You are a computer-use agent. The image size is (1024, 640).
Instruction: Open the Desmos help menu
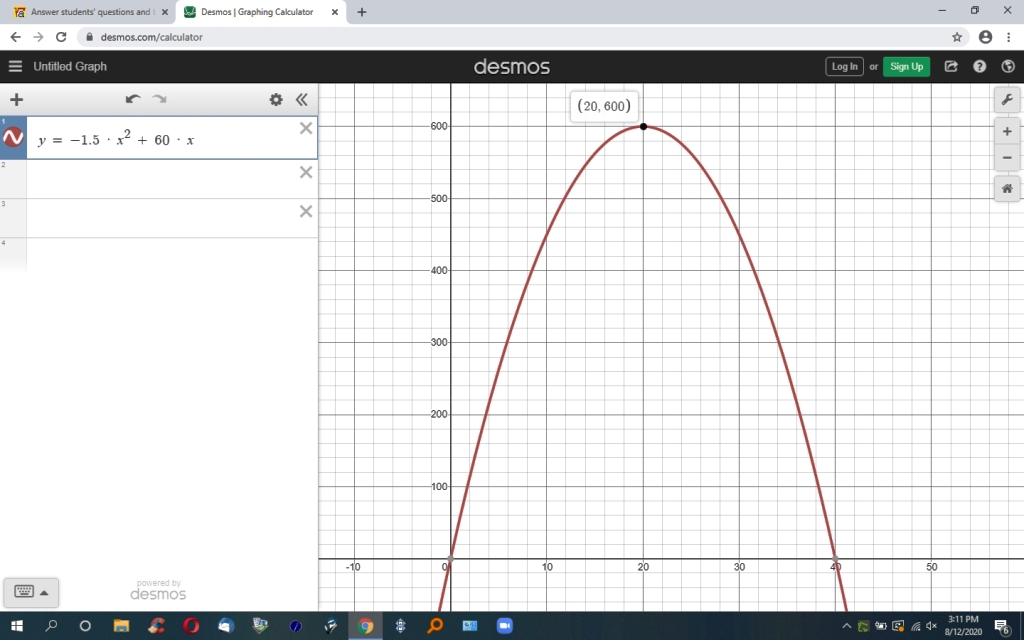pyautogui.click(x=980, y=66)
